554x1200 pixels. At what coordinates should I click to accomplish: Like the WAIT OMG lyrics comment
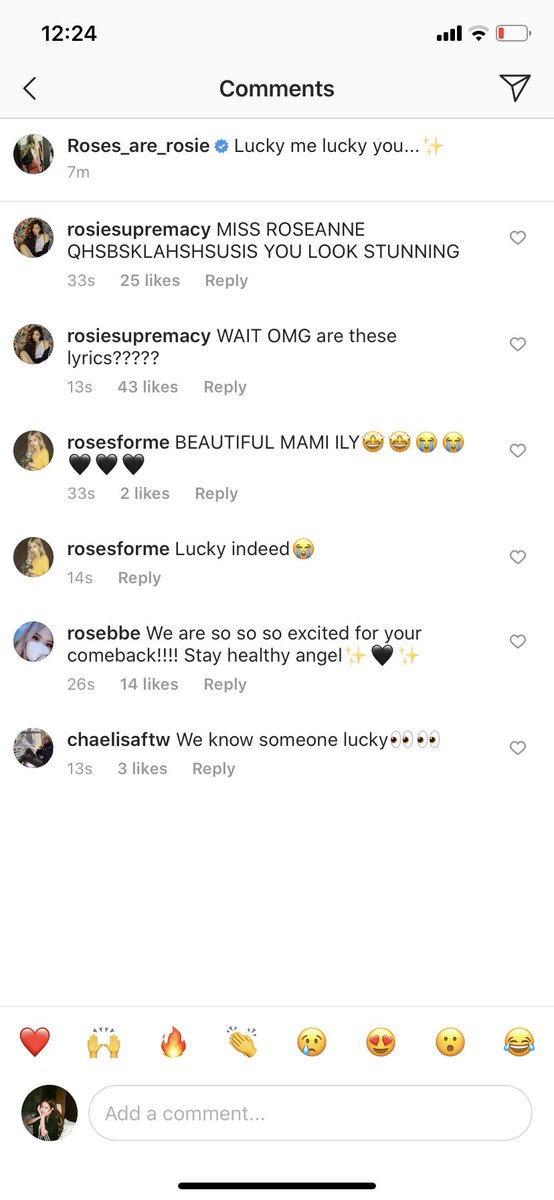tap(518, 344)
